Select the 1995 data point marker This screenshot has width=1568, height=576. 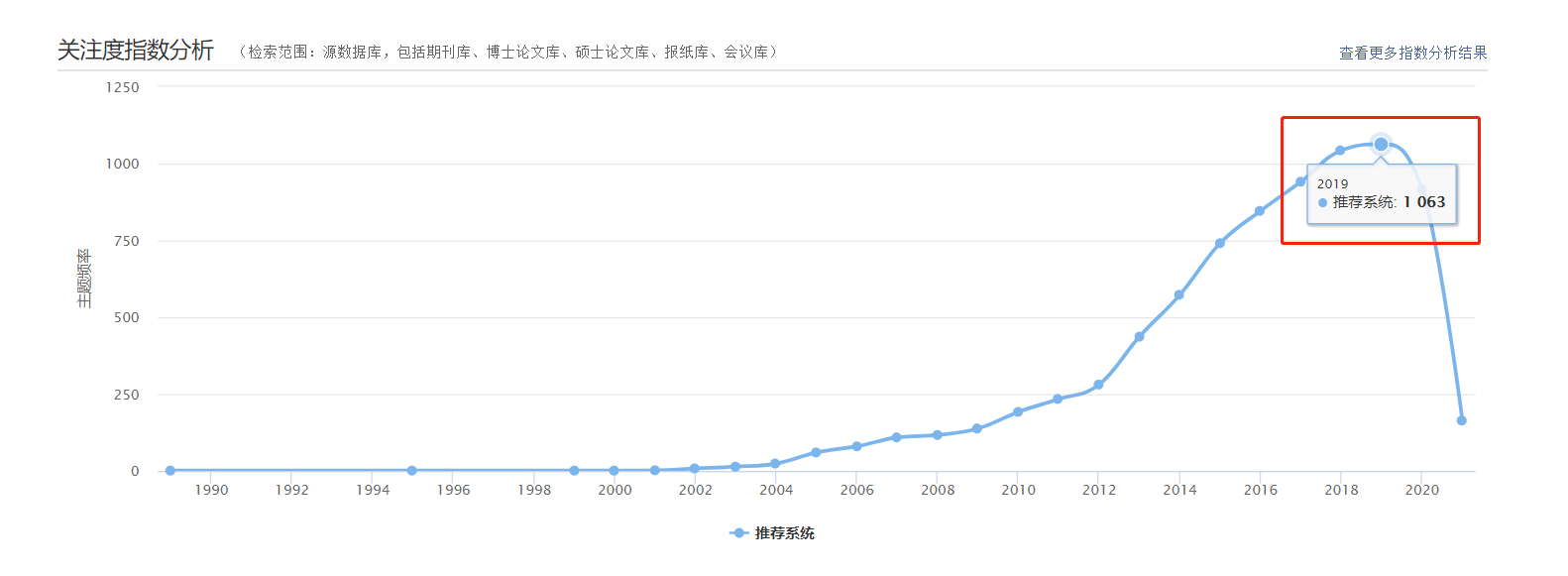[412, 470]
